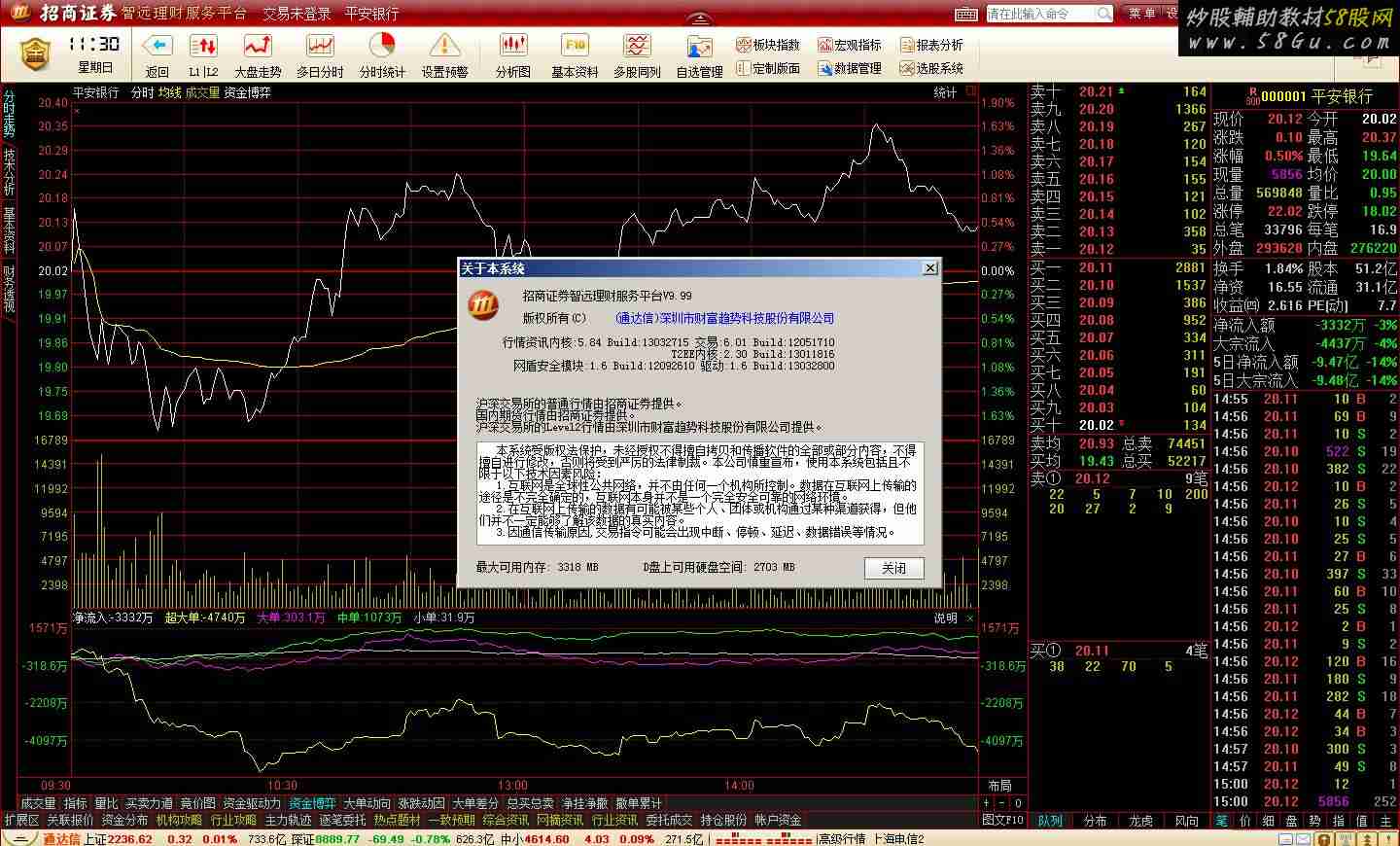Select the 笔 tab in trade list

tap(1222, 821)
